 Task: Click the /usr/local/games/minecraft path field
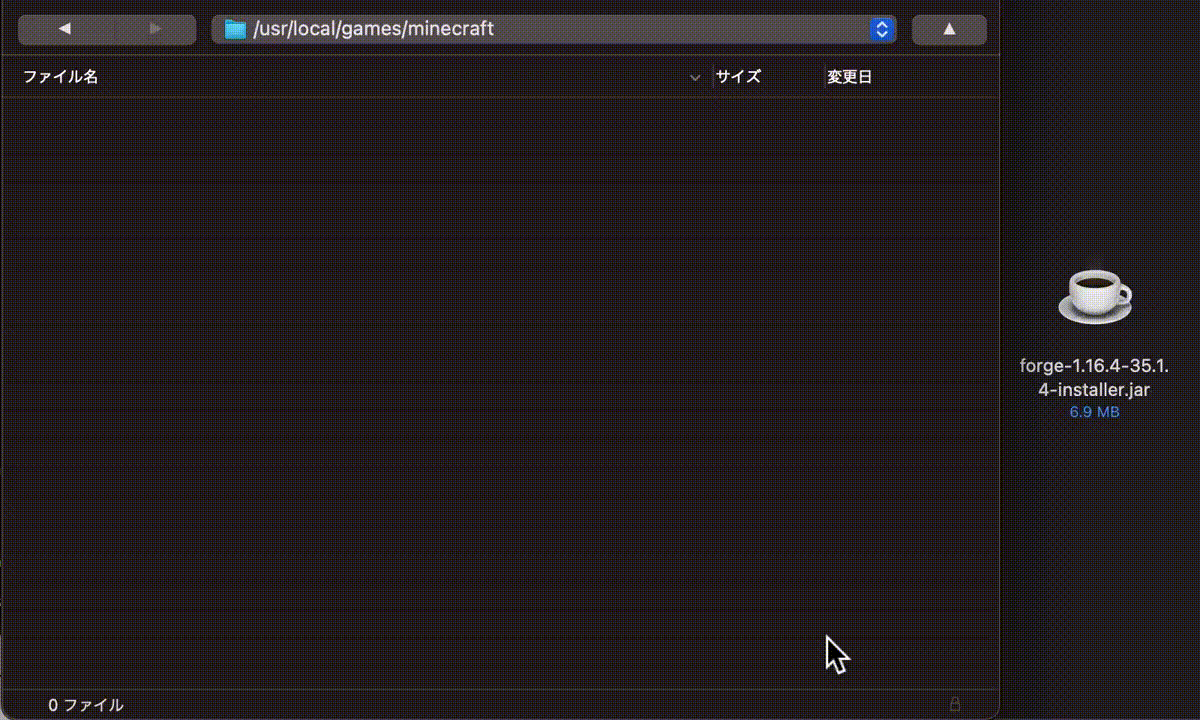tap(554, 30)
